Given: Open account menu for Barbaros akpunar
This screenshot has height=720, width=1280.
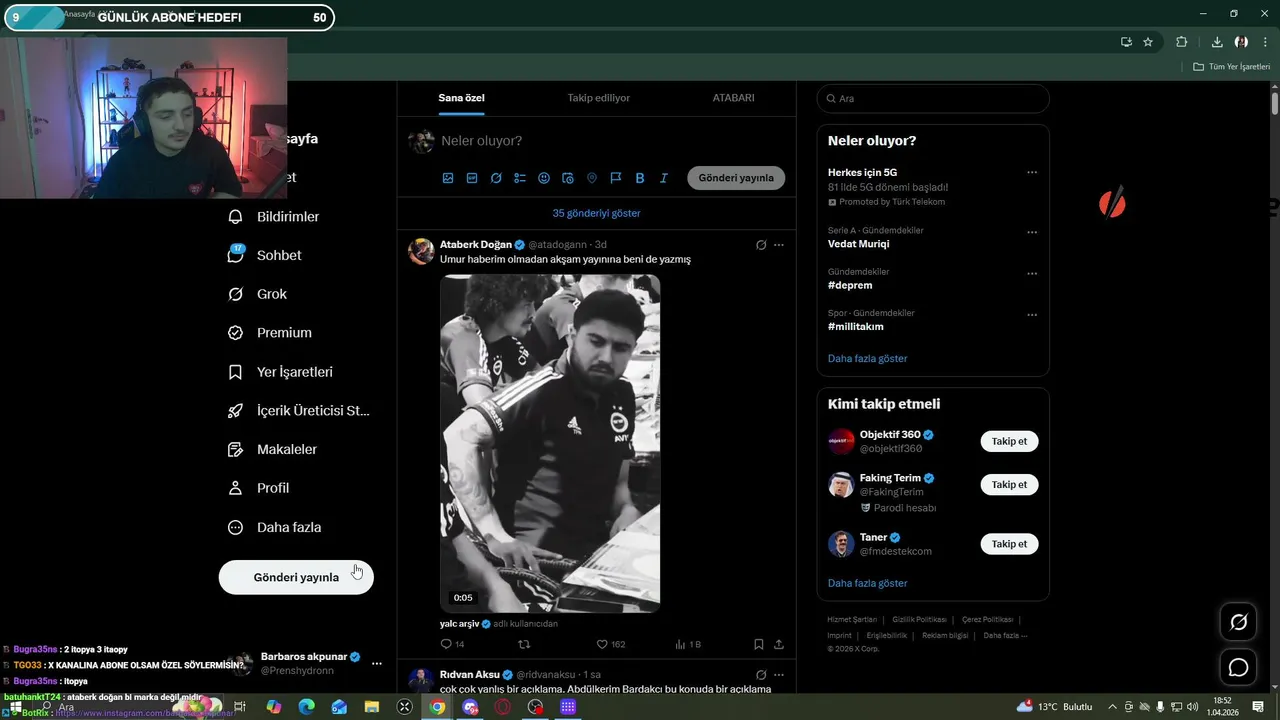Looking at the screenshot, I should 377,663.
